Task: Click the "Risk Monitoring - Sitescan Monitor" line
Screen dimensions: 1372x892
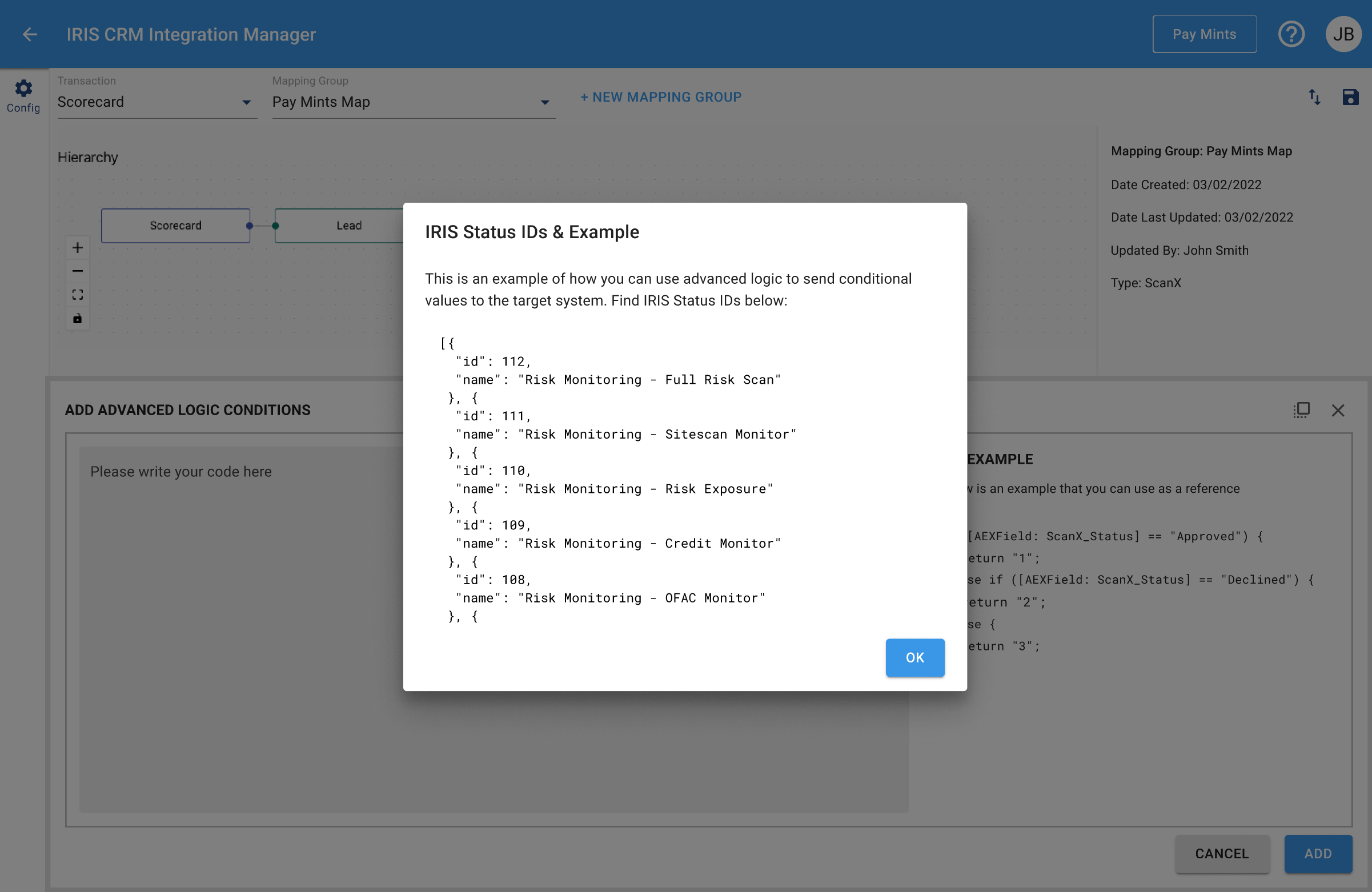Action: (x=625, y=435)
